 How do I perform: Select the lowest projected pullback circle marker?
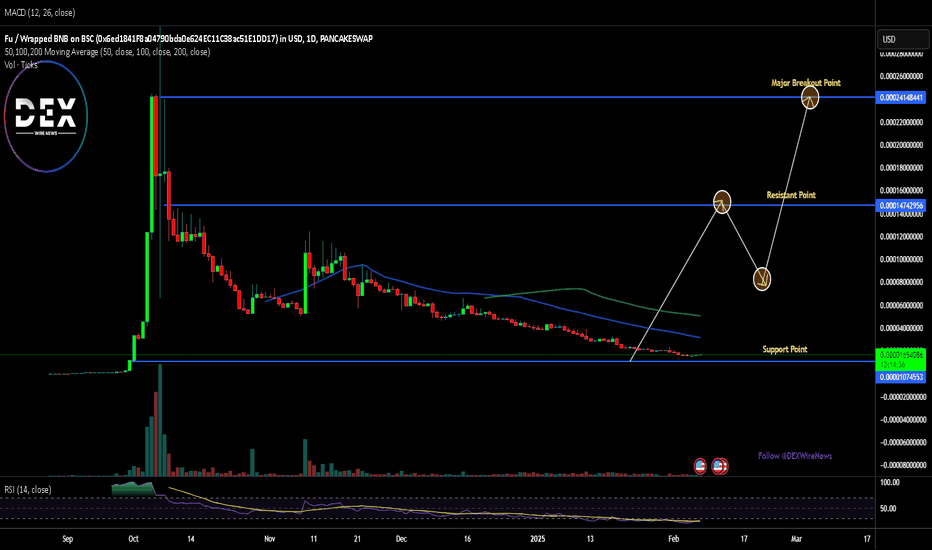click(x=761, y=279)
